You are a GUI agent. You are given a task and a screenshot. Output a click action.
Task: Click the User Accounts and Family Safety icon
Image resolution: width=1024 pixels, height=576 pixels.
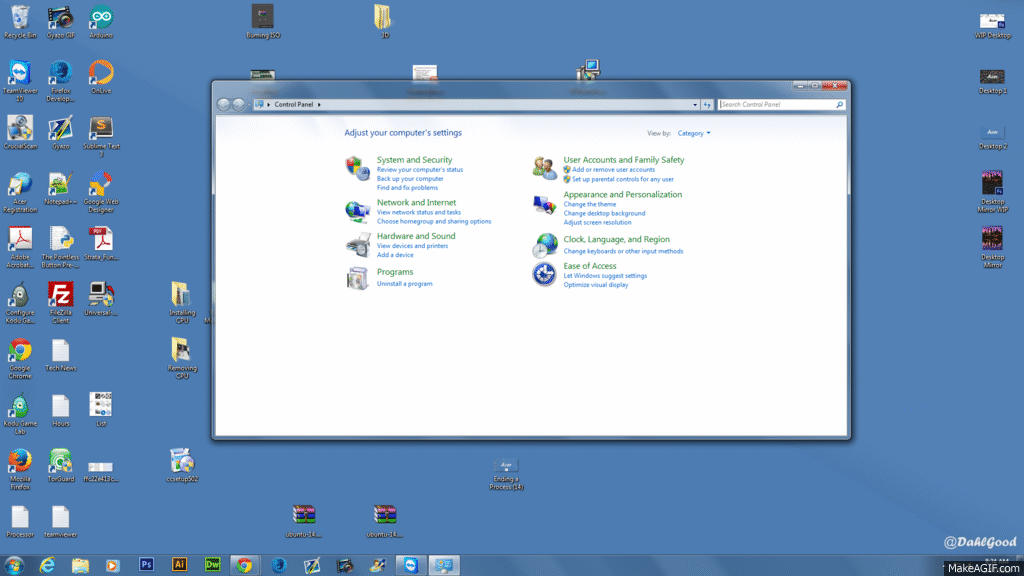pos(545,168)
